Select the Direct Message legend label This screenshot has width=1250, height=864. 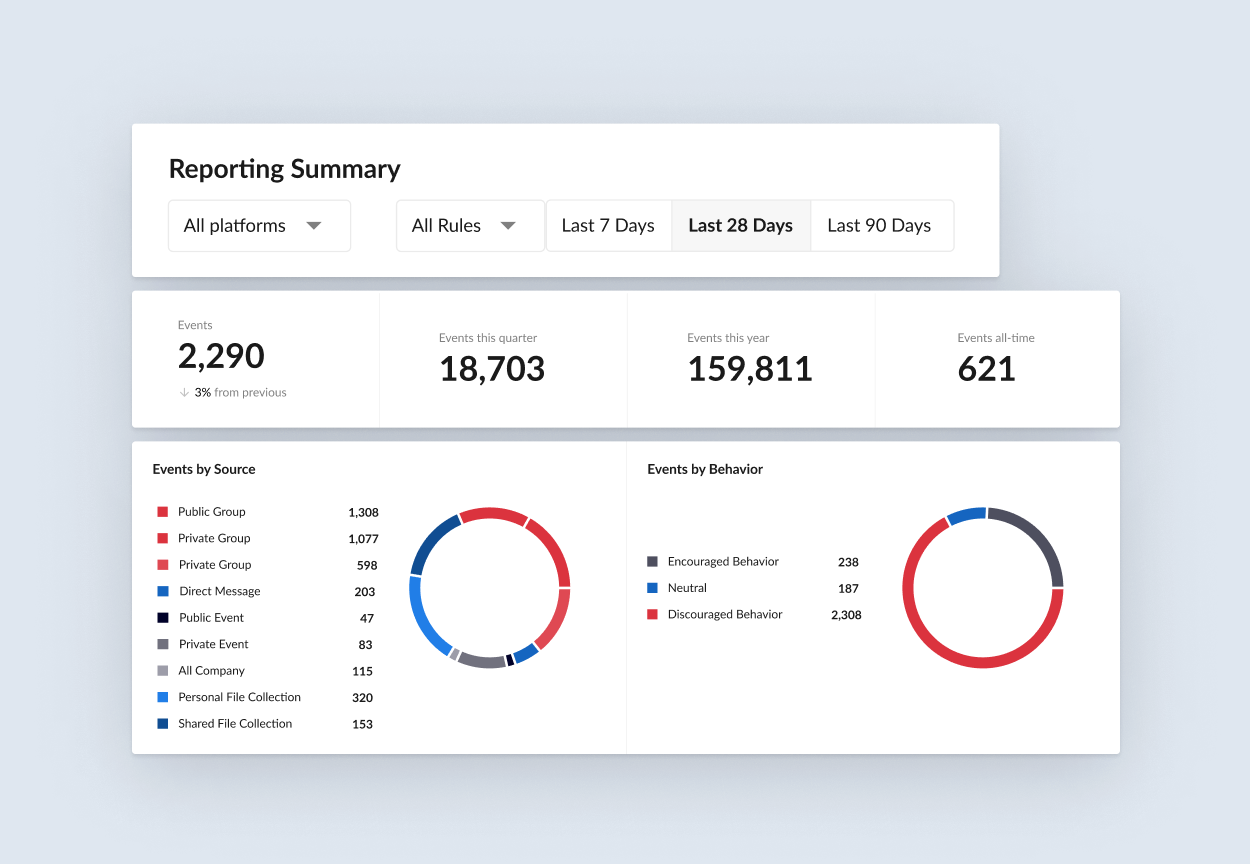pos(220,591)
